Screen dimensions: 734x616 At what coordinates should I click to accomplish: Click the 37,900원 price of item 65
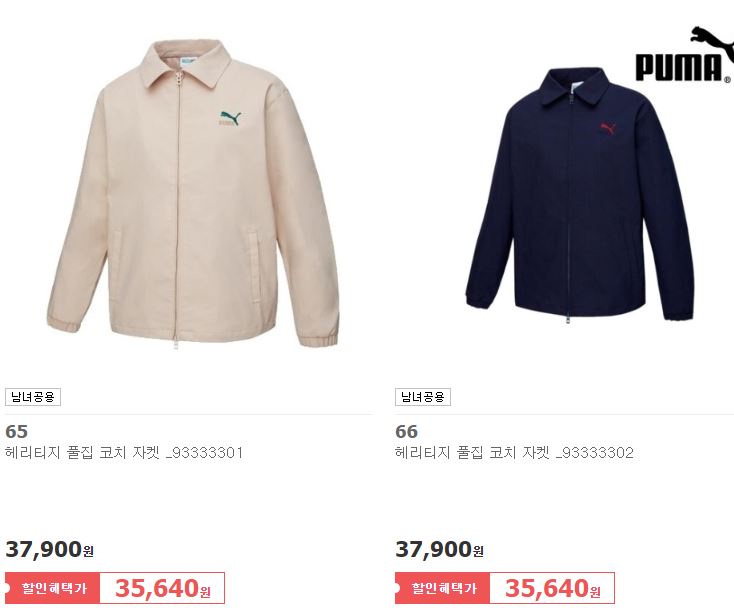coord(49,549)
